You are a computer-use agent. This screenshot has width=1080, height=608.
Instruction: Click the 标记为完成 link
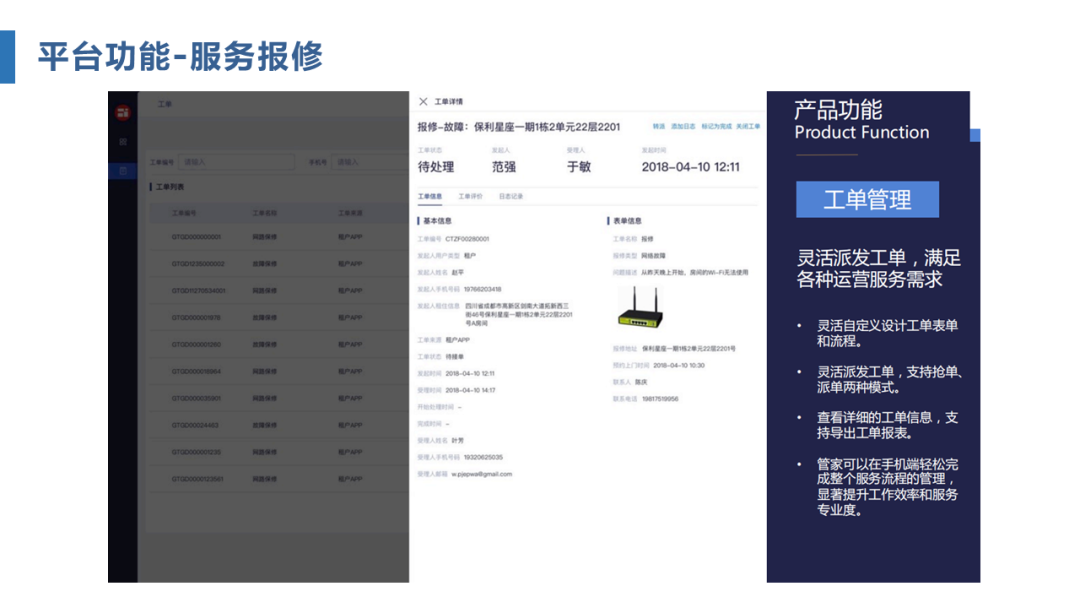(x=716, y=127)
